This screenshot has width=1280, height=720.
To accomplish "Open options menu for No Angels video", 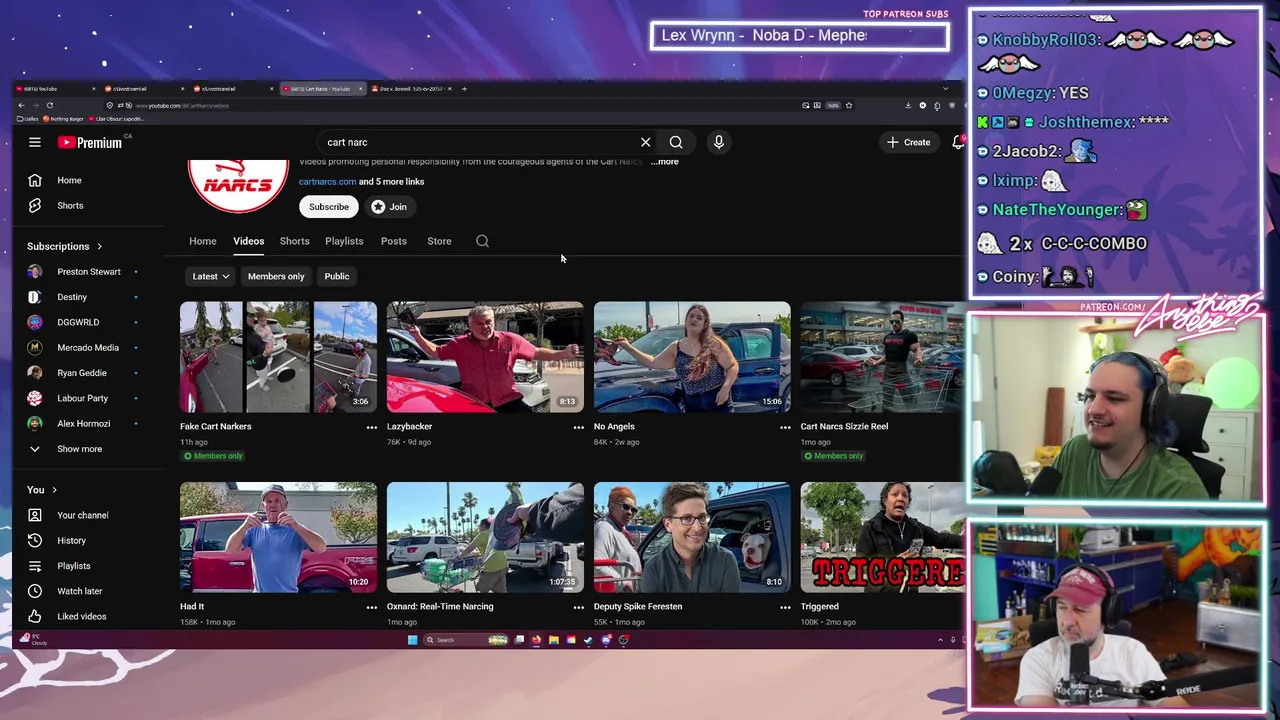I will click(785, 427).
